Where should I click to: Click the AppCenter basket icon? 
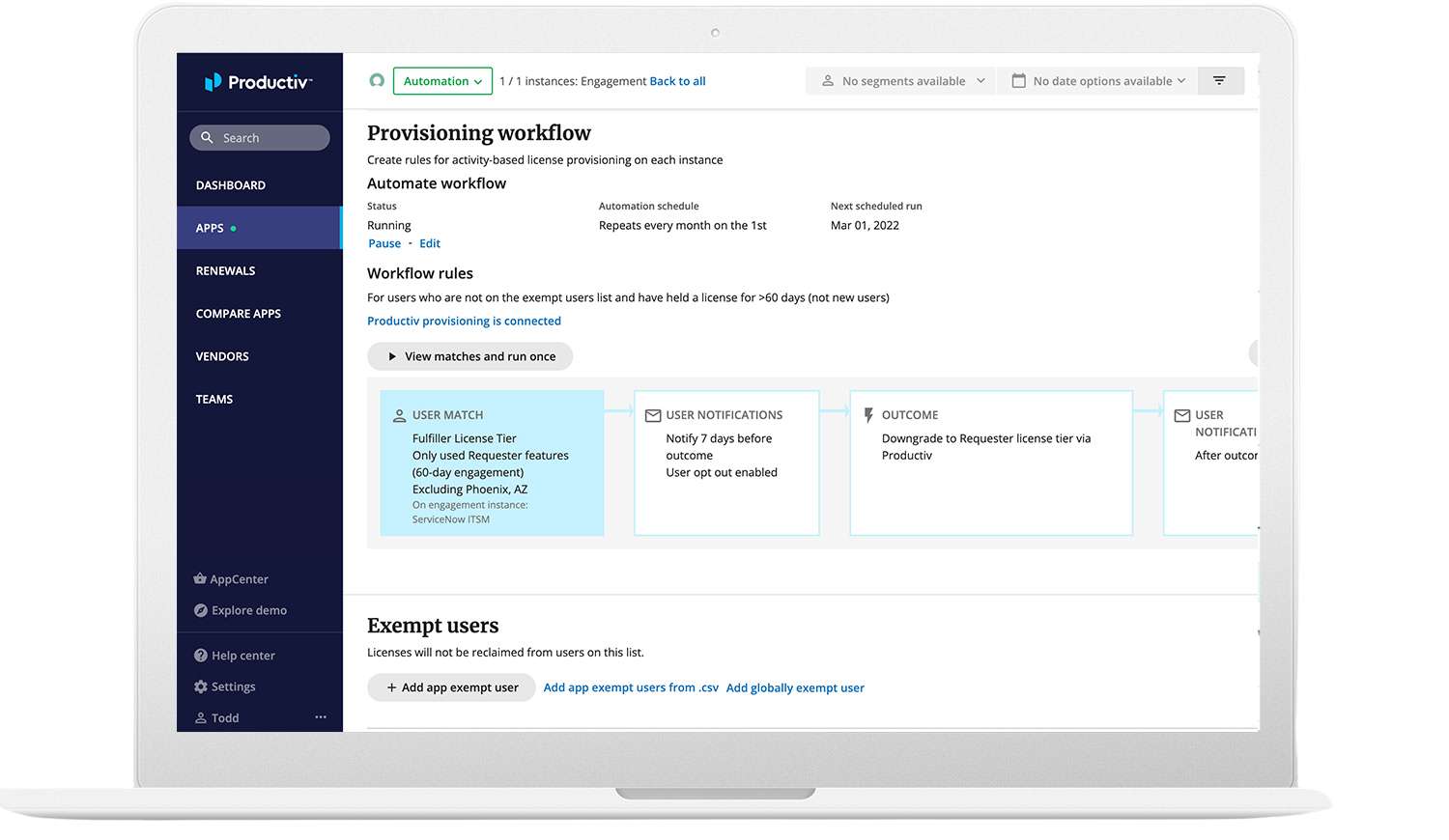pos(200,579)
